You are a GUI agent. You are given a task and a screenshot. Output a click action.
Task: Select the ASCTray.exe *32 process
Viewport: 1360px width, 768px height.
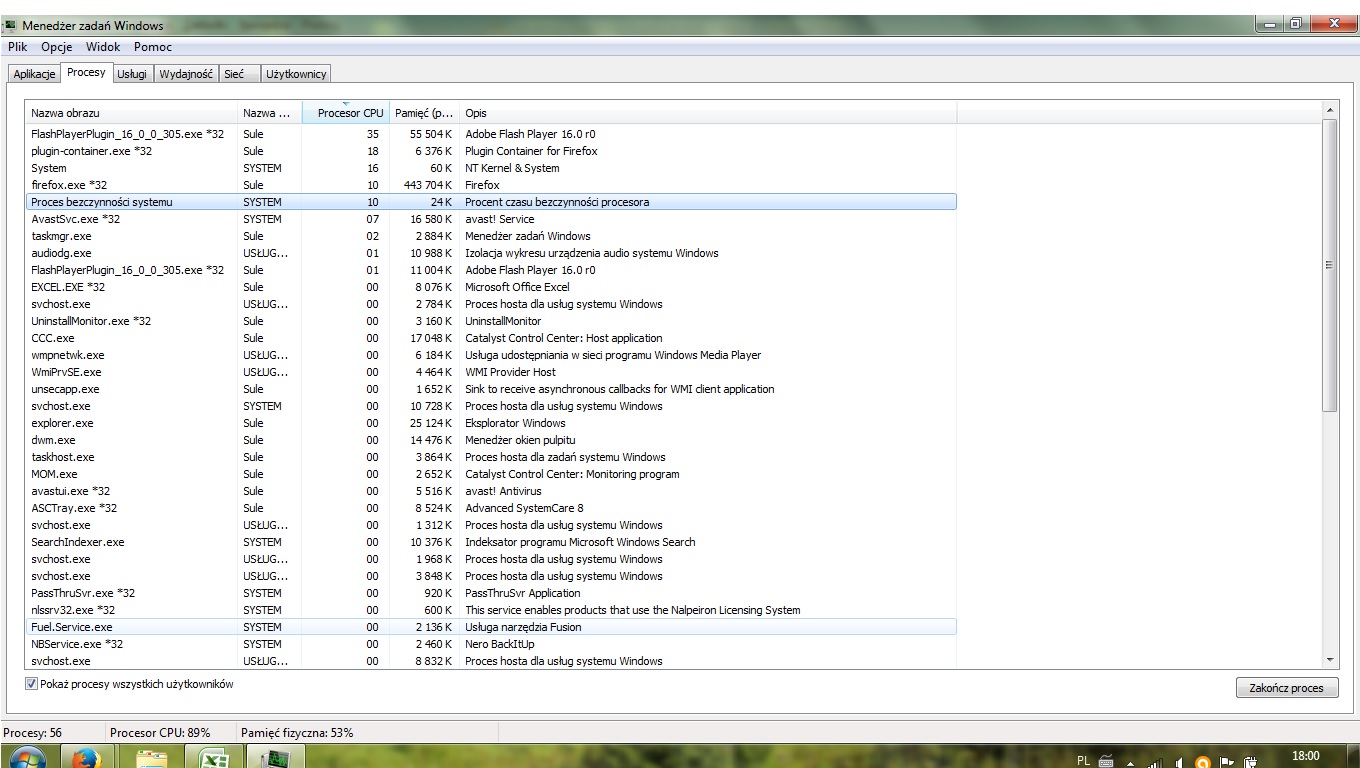[x=491, y=508]
